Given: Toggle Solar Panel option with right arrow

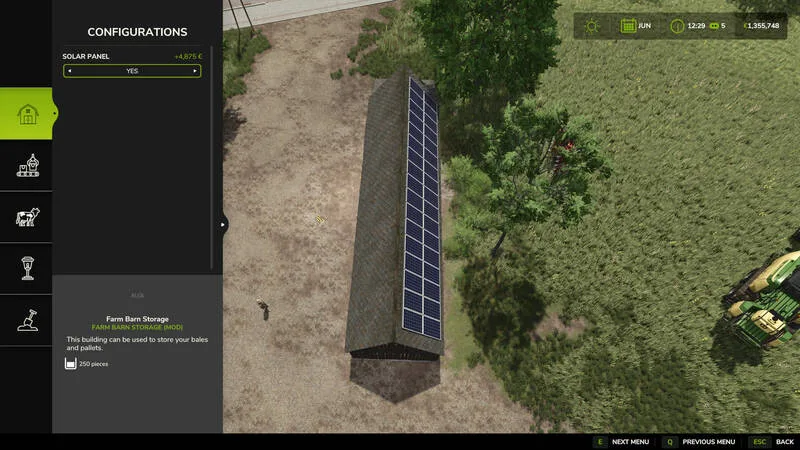Looking at the screenshot, I should (x=195, y=71).
